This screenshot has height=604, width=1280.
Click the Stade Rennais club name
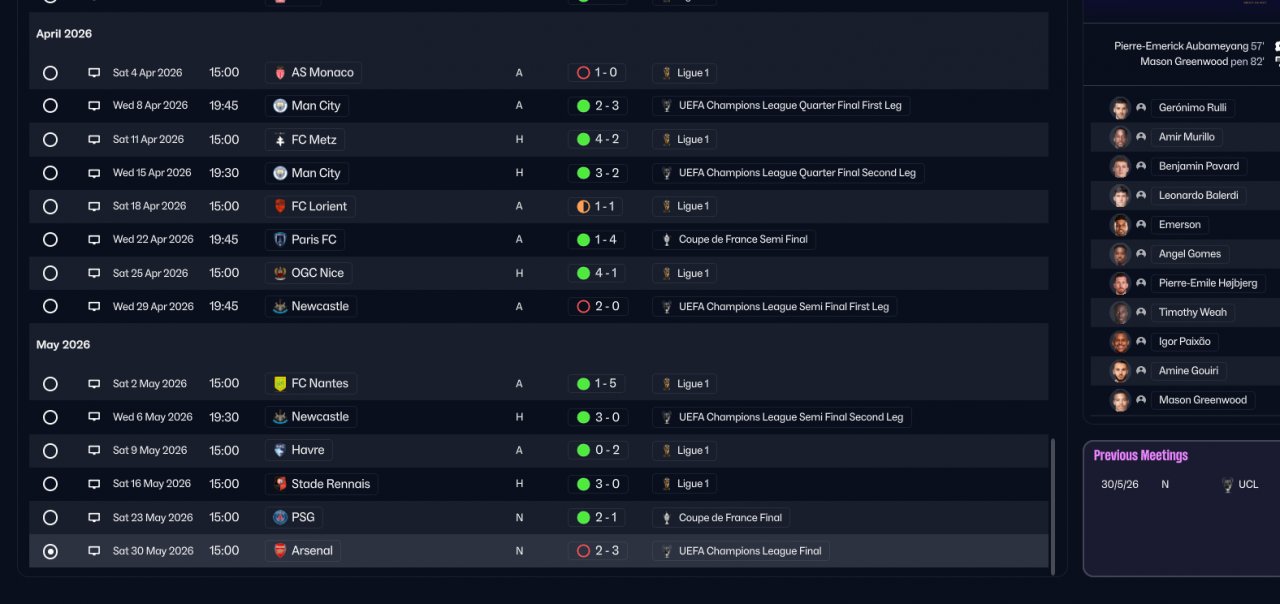click(x=330, y=484)
